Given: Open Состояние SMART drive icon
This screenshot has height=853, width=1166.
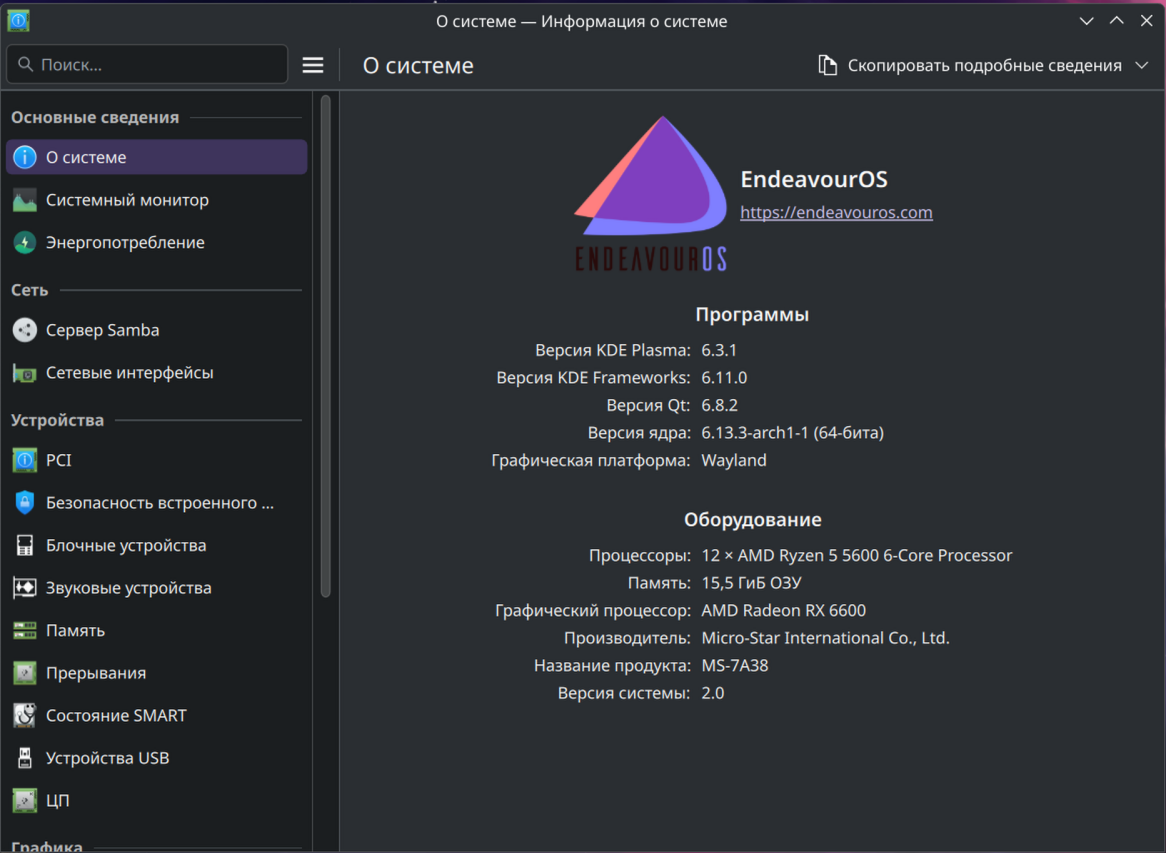Looking at the screenshot, I should pyautogui.click(x=25, y=715).
